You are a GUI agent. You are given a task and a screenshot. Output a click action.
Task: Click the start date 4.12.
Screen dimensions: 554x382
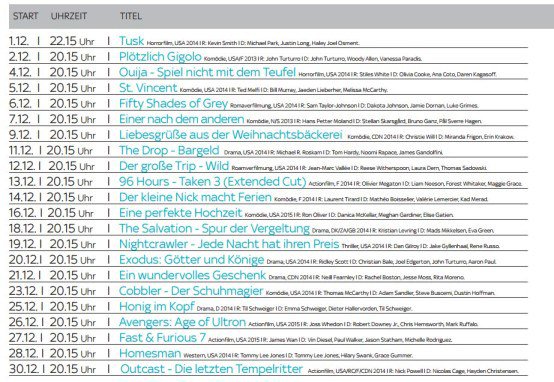pos(20,72)
